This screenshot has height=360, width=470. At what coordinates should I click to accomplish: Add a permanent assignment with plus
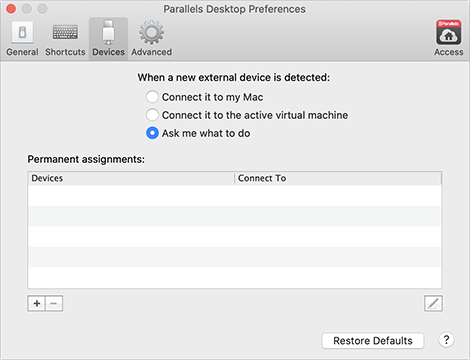[x=37, y=303]
